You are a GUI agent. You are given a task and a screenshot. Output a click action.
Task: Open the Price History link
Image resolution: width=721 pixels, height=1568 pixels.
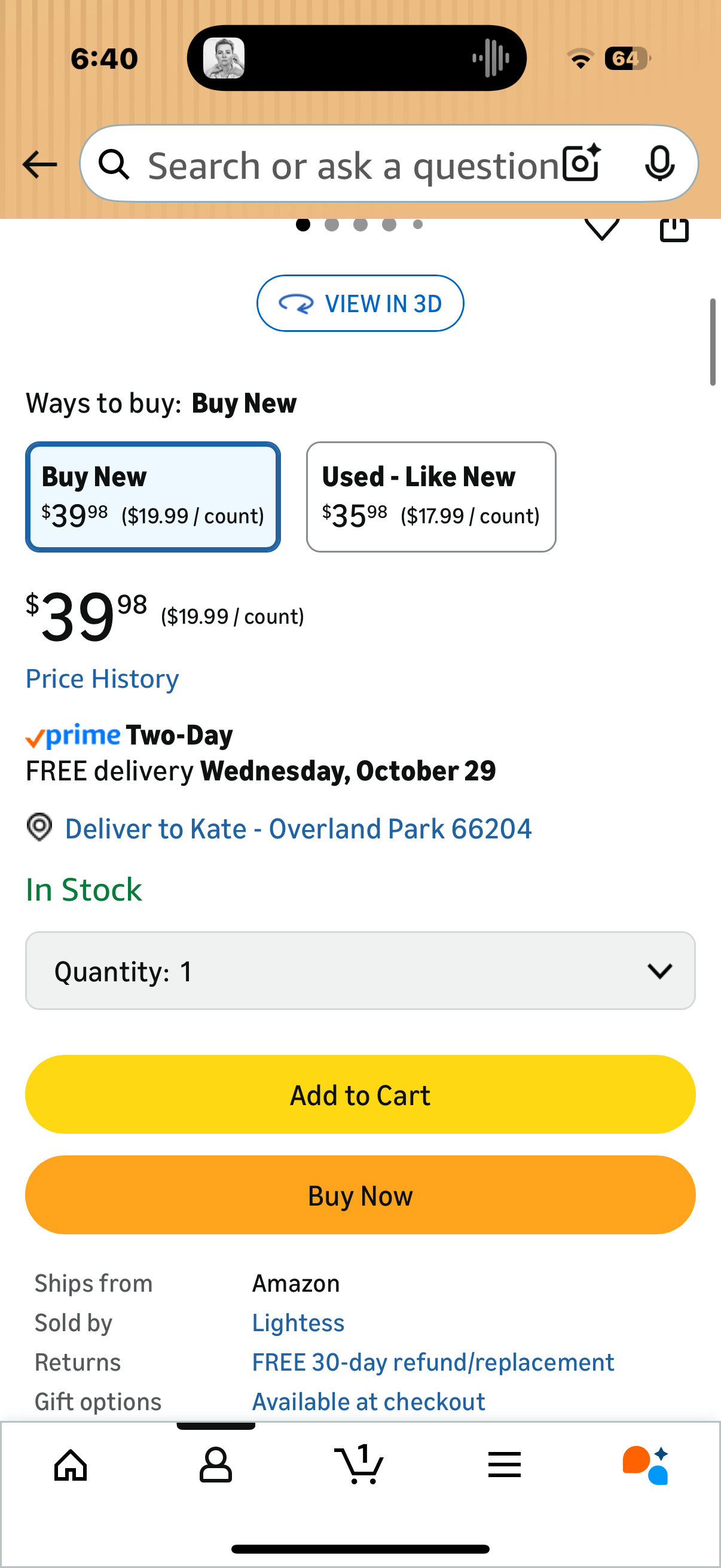102,678
